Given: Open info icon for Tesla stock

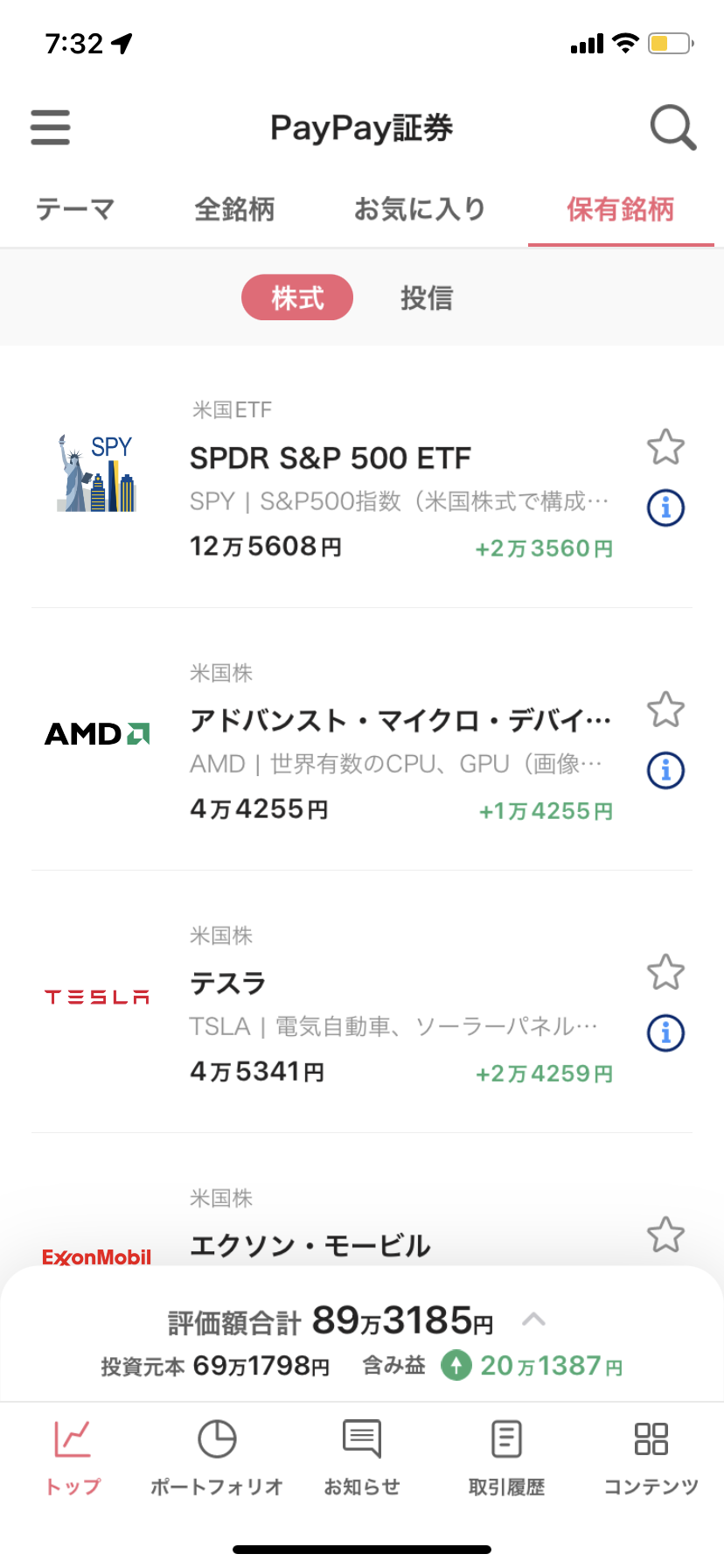Looking at the screenshot, I should [665, 1032].
